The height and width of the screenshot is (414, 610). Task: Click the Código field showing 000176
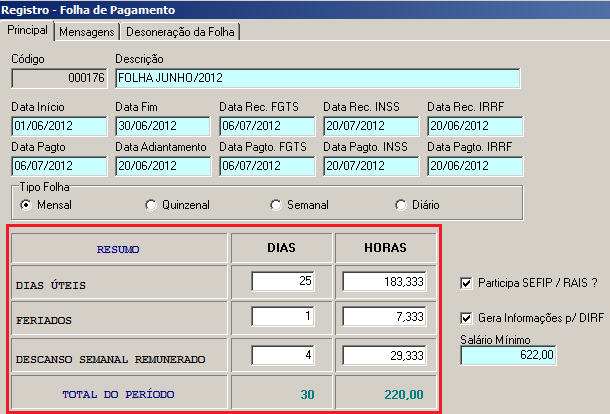(59, 78)
